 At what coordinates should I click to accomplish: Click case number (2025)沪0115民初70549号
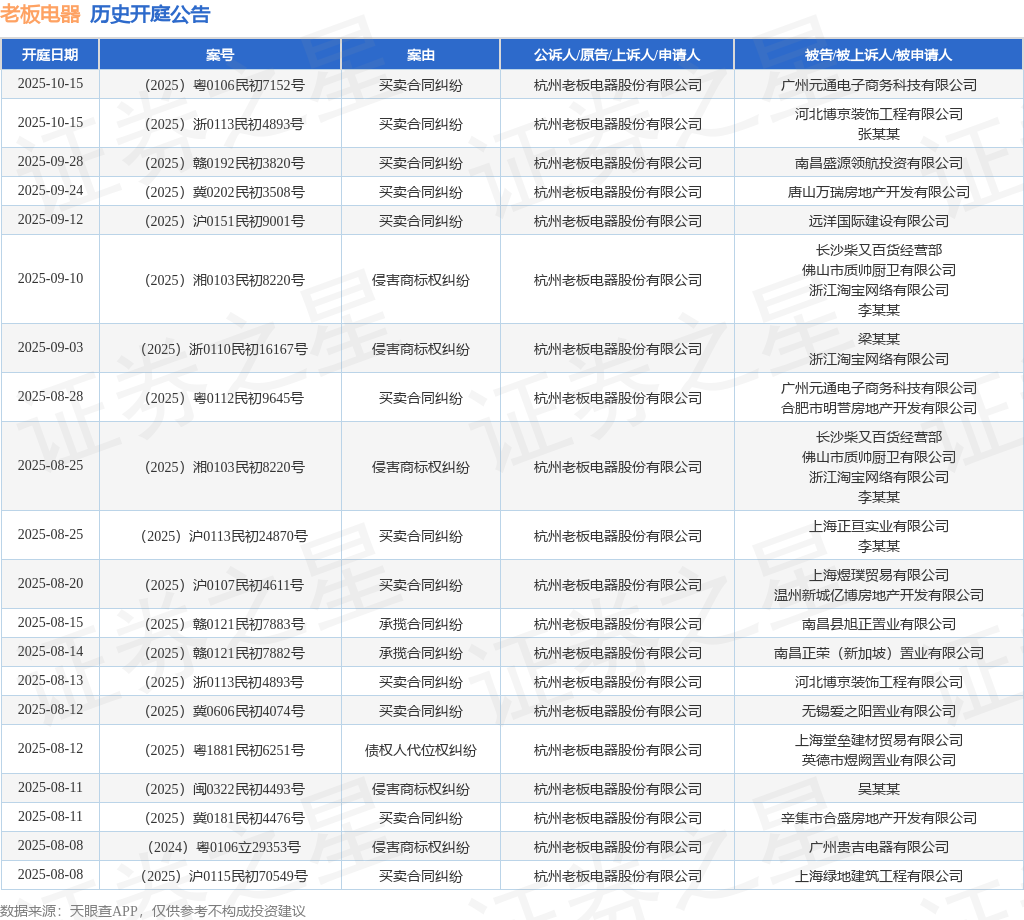(224, 876)
